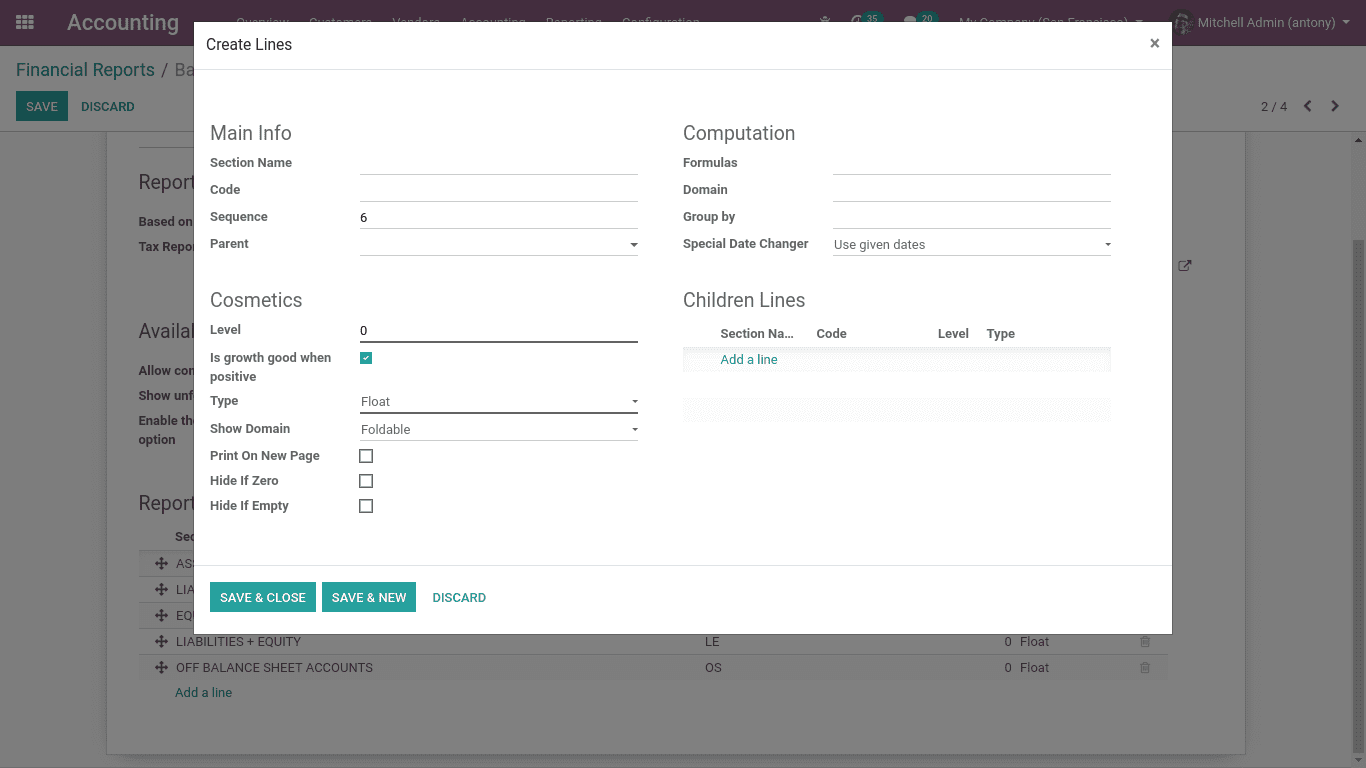Viewport: 1366px width, 768px height.
Task: Click the Save button on the form
Action: (x=42, y=106)
